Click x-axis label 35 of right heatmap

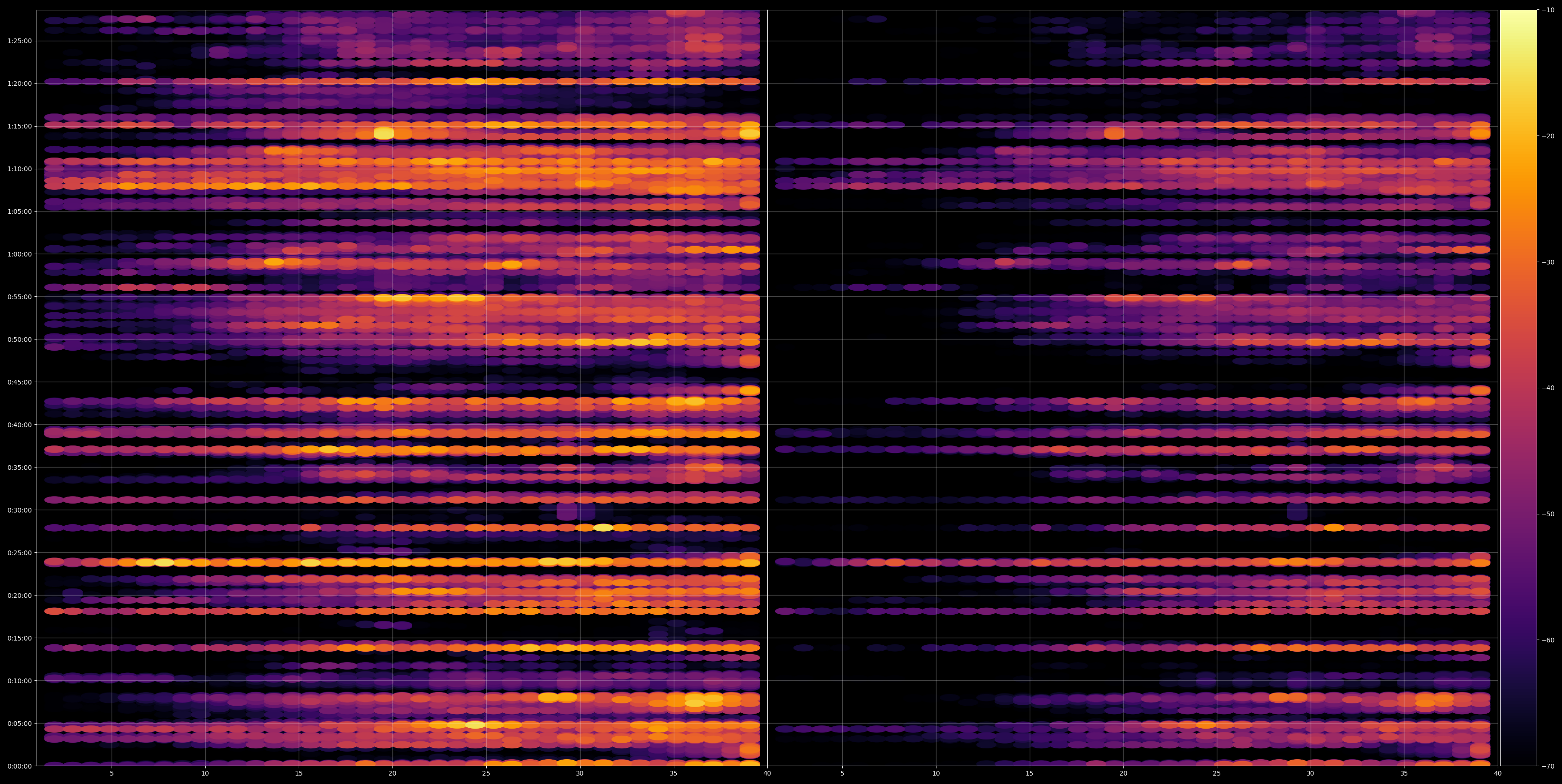click(1404, 774)
